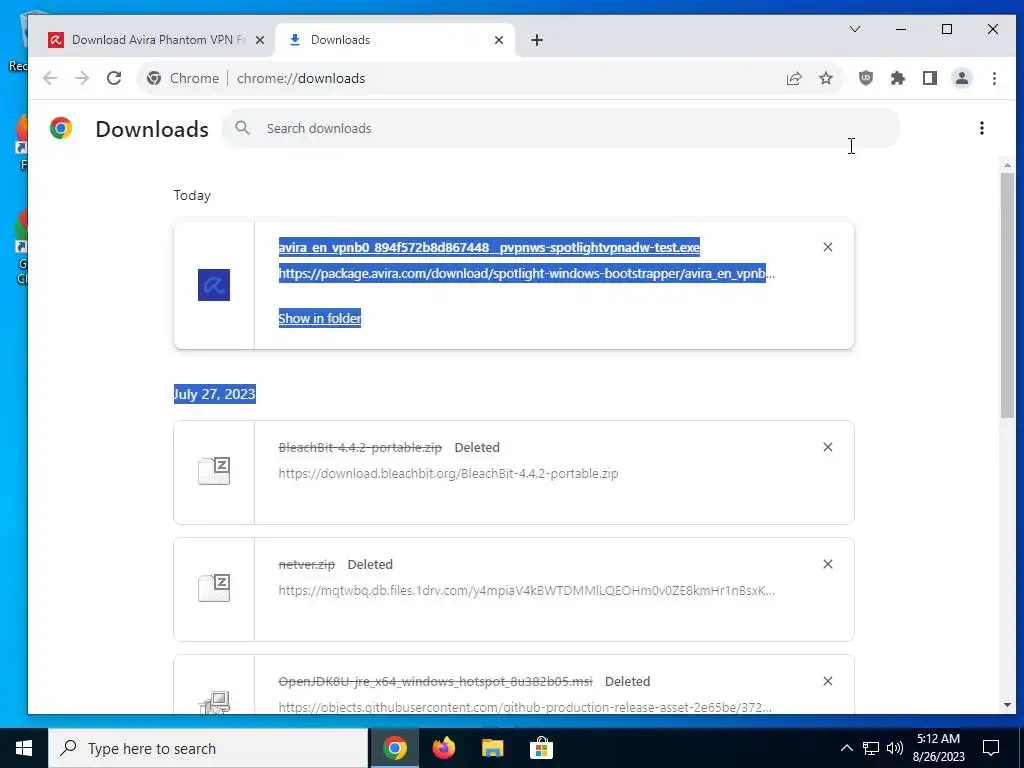Open the package.avira.com source URL
The image size is (1024, 768).
(x=526, y=274)
